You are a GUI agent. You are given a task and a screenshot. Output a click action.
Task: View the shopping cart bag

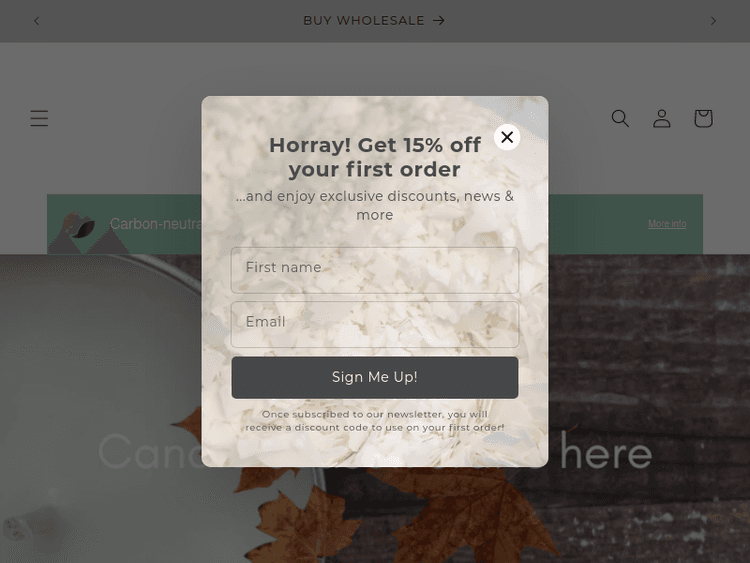[x=703, y=118]
